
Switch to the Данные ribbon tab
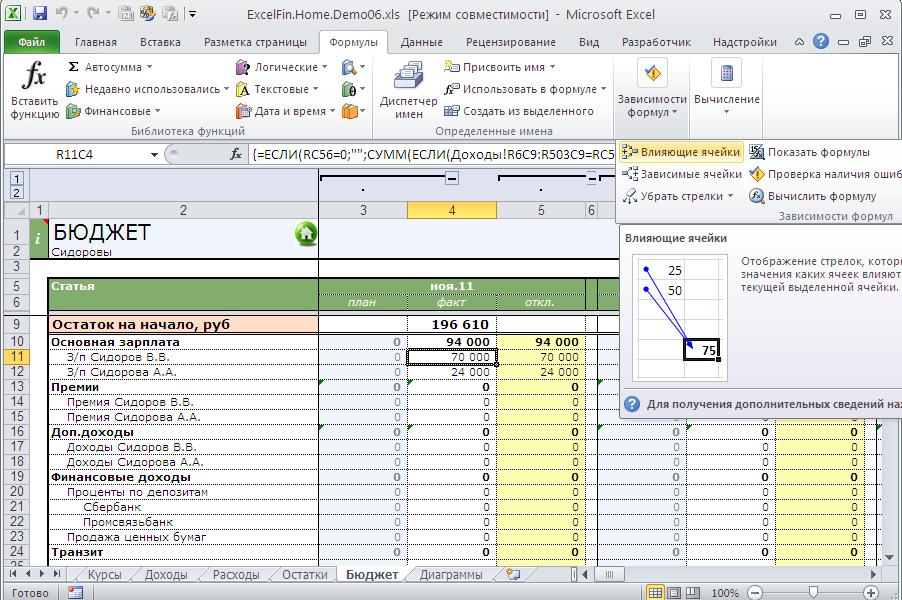point(421,42)
